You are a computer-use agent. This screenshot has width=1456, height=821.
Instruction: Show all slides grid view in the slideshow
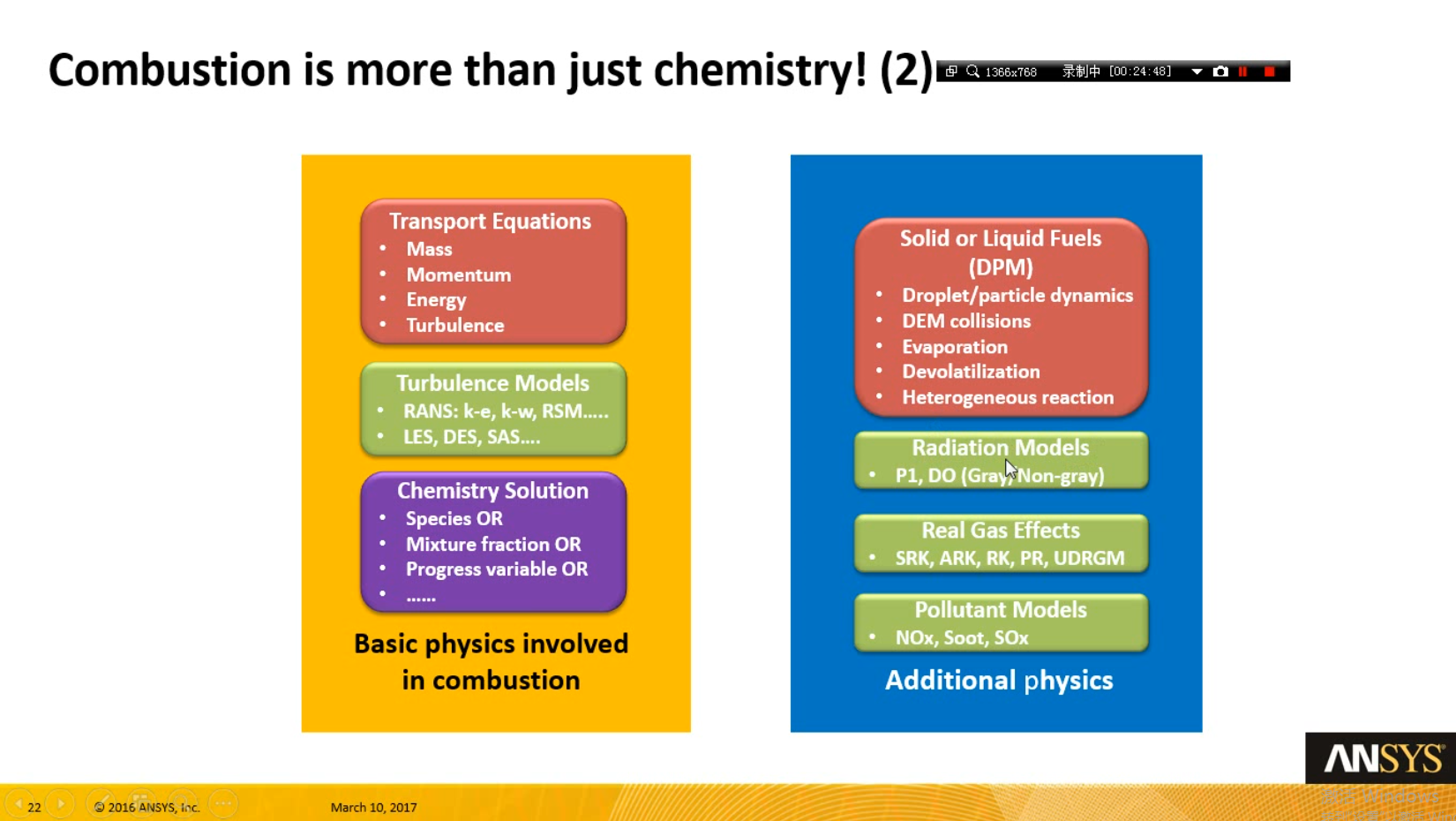141,804
